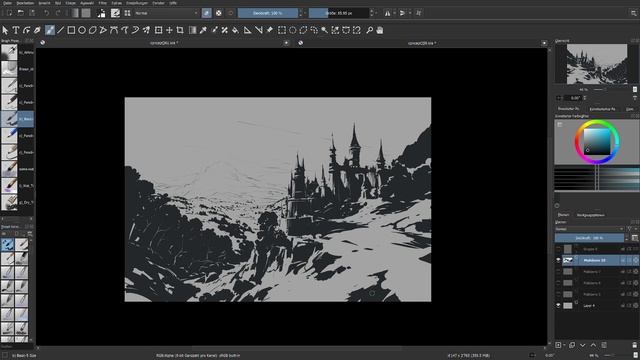Open layer blending mode dropdown in layers panel
This screenshot has height=360, width=640.
tap(589, 229)
